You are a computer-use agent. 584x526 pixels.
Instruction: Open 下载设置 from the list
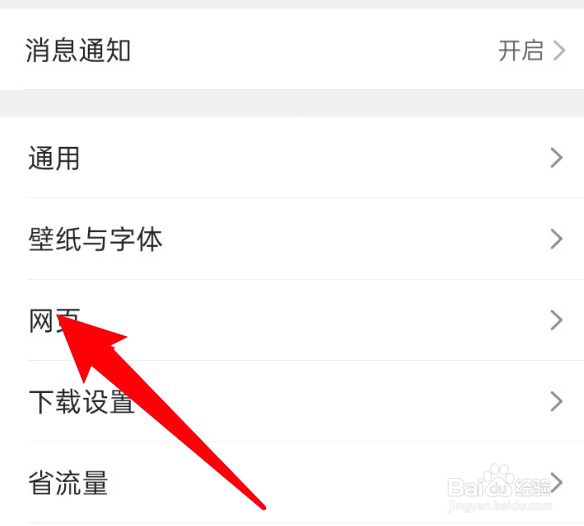292,401
